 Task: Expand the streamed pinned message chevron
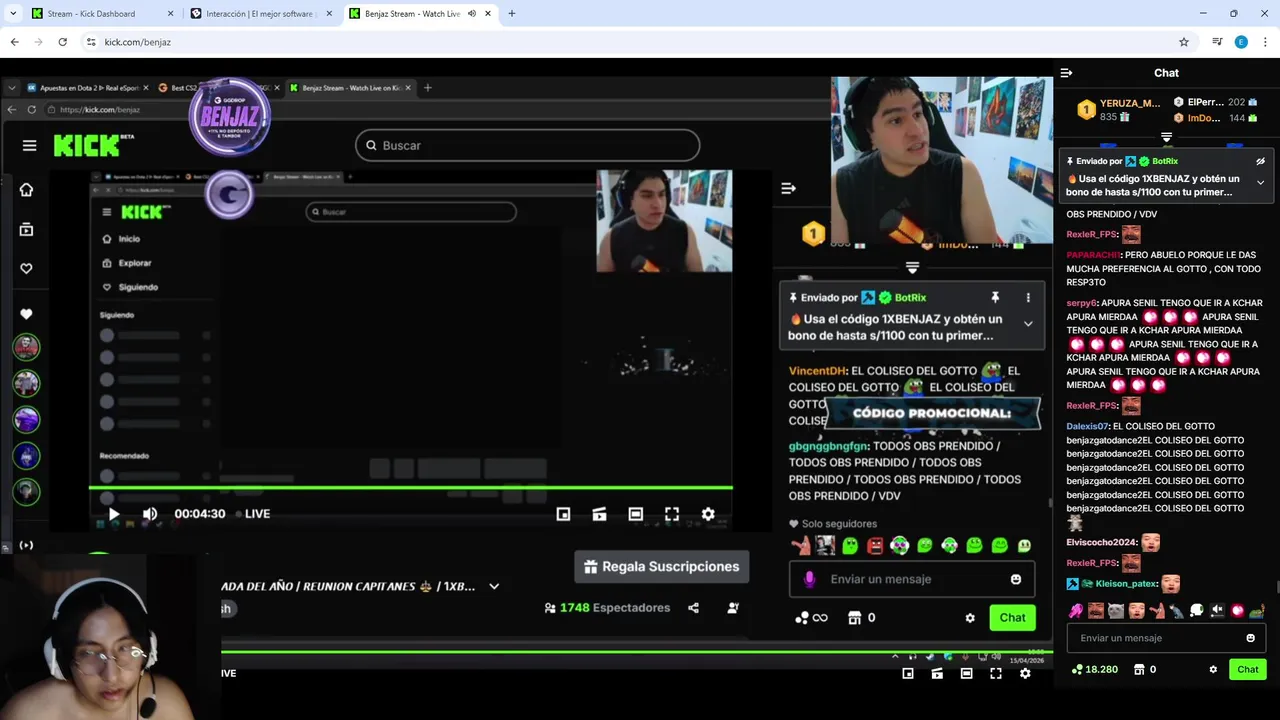[1028, 323]
